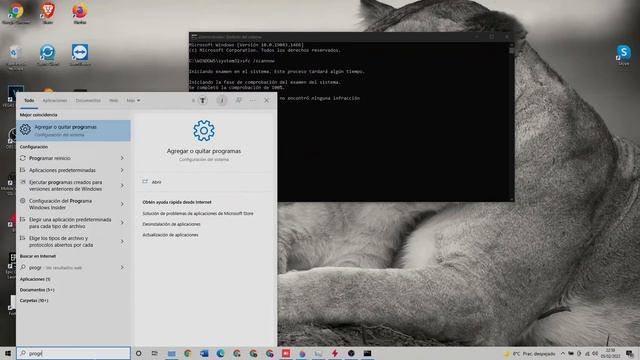640x360 pixels.
Task: Open Actualización de aplicaciones link
Action: tap(170, 235)
